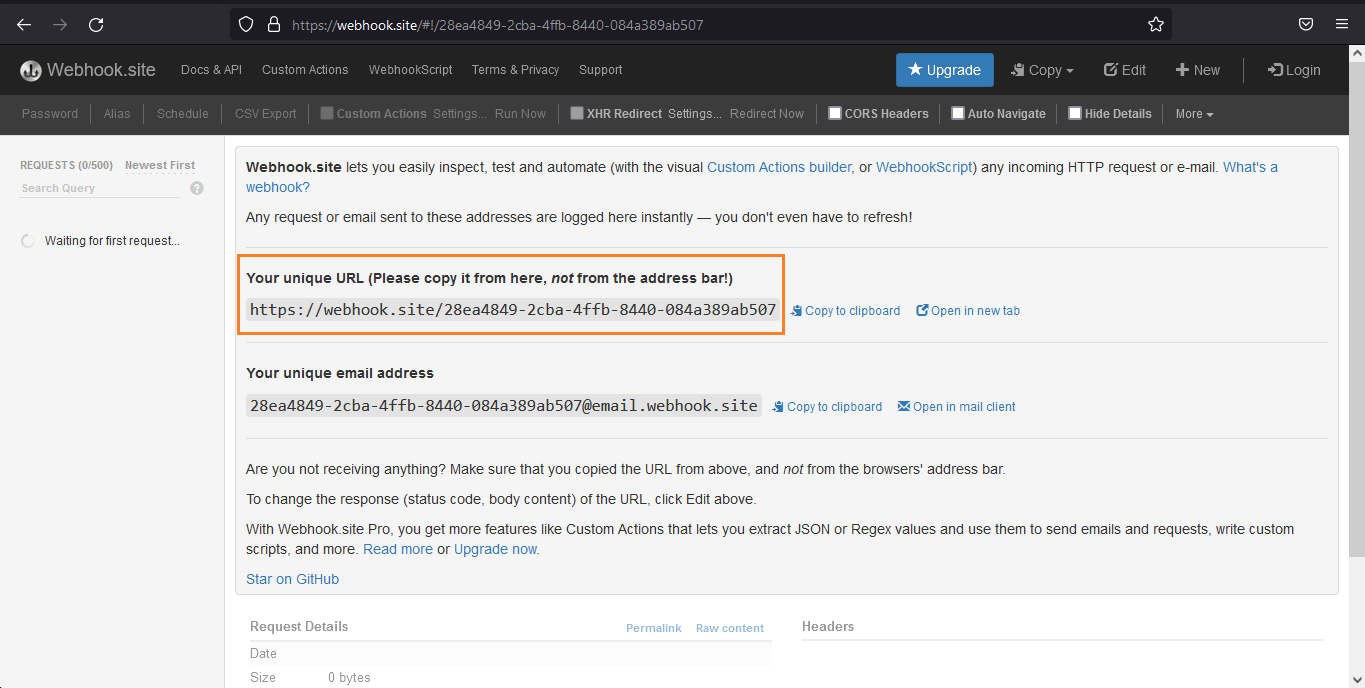The height and width of the screenshot is (688, 1365).
Task: Open the unique URL in new tab
Action: click(x=968, y=311)
